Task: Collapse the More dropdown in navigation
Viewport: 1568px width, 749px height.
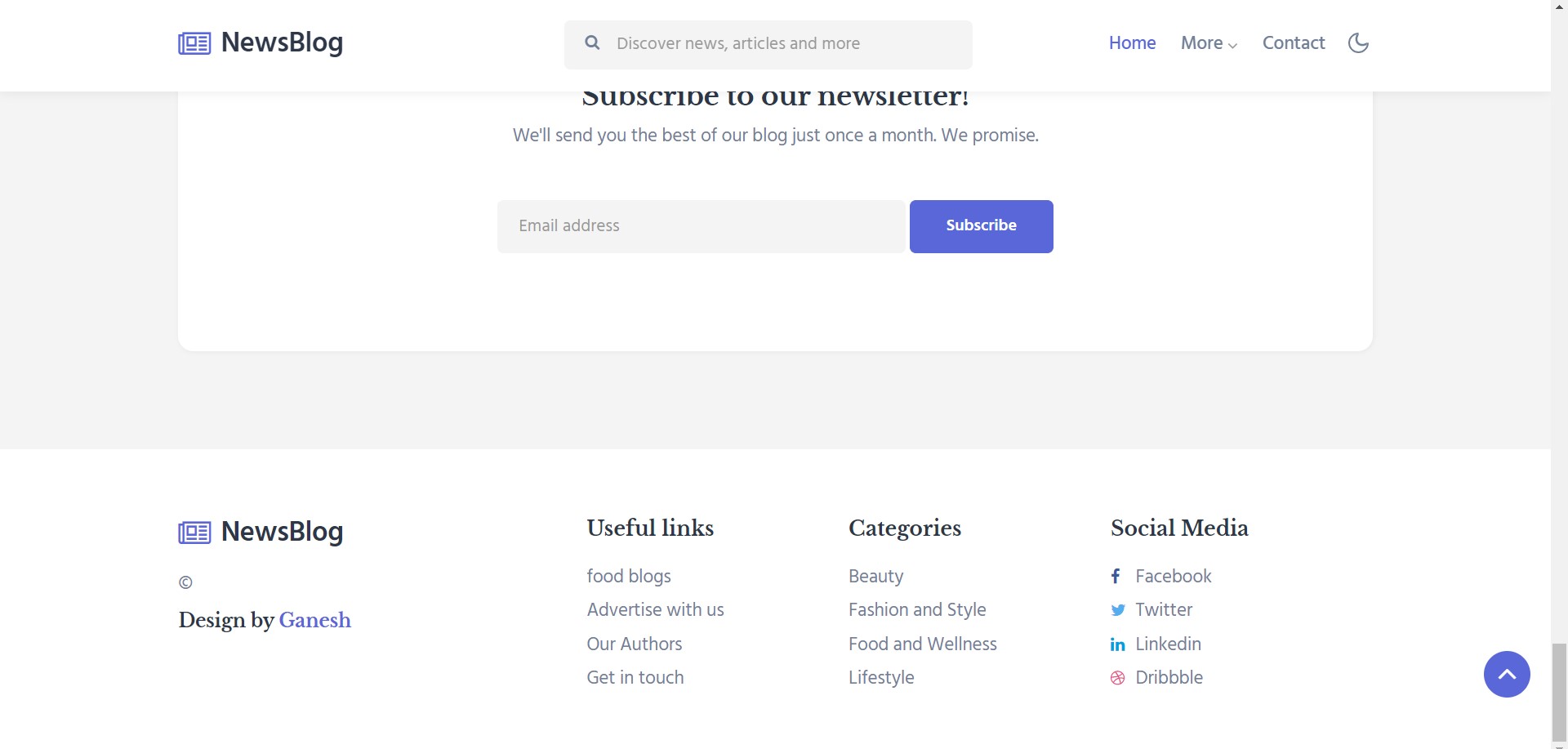Action: tap(1209, 43)
